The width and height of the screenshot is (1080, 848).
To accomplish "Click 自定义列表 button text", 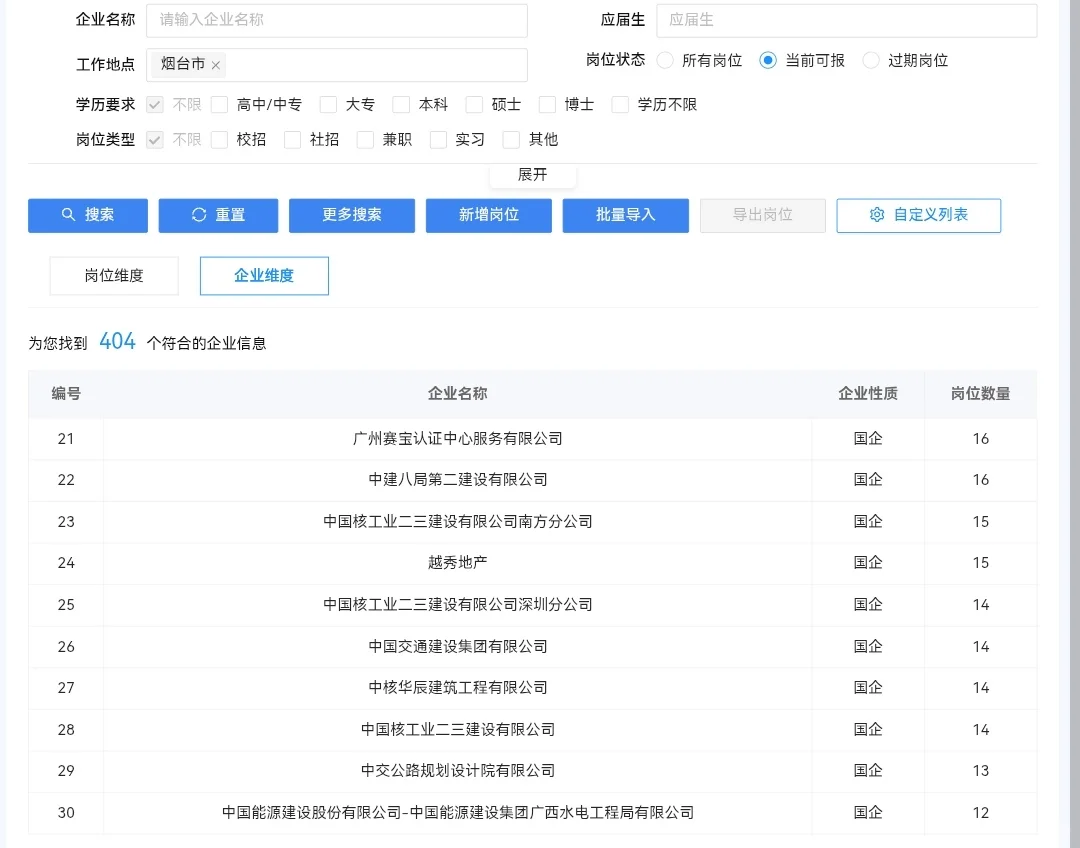I will 931,215.
